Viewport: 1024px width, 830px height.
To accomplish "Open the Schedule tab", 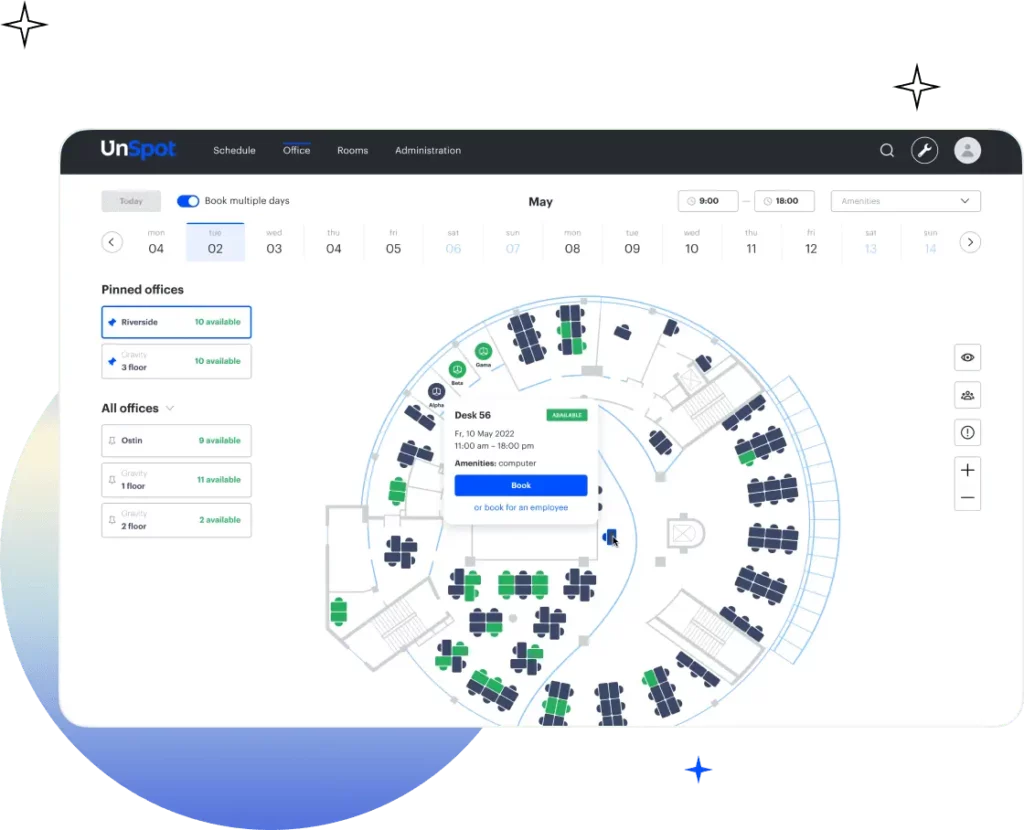I will (234, 151).
